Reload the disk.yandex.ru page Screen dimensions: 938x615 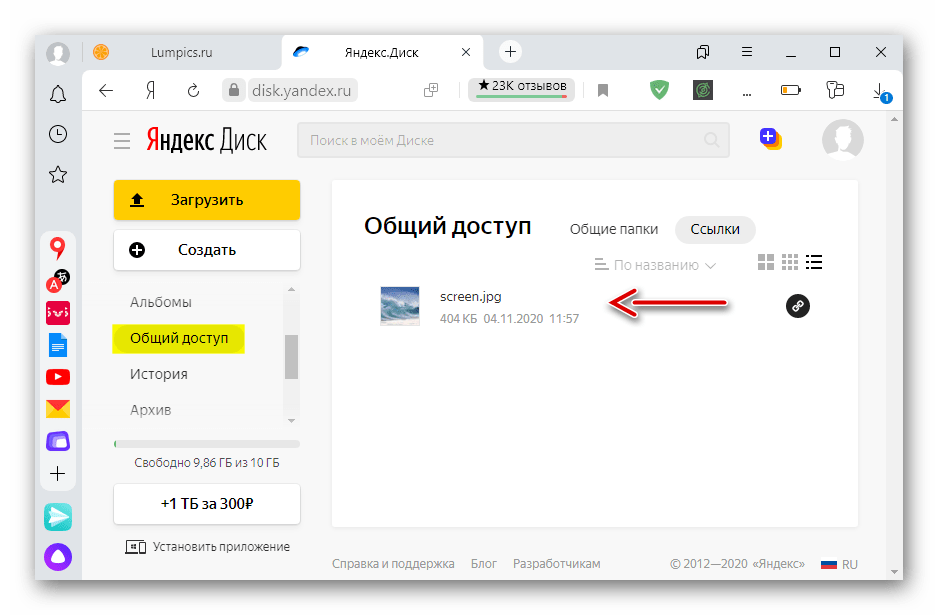(193, 90)
